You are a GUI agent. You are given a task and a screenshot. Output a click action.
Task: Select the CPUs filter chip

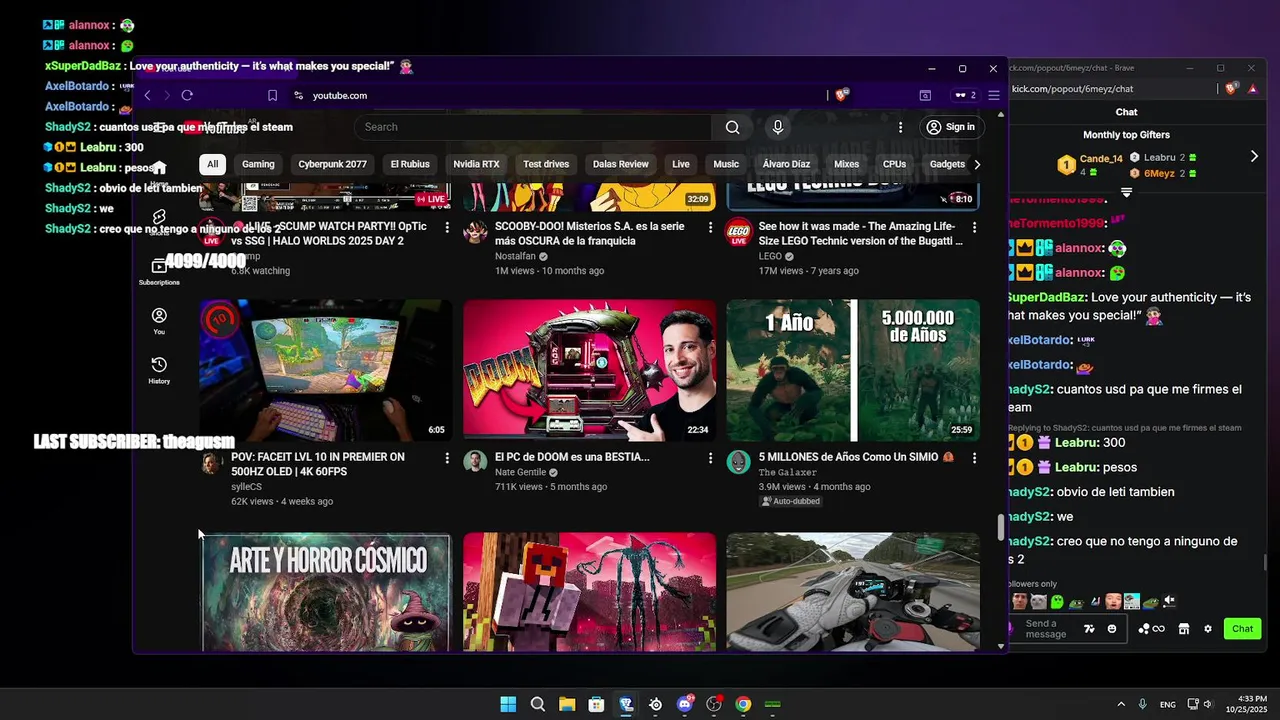894,164
